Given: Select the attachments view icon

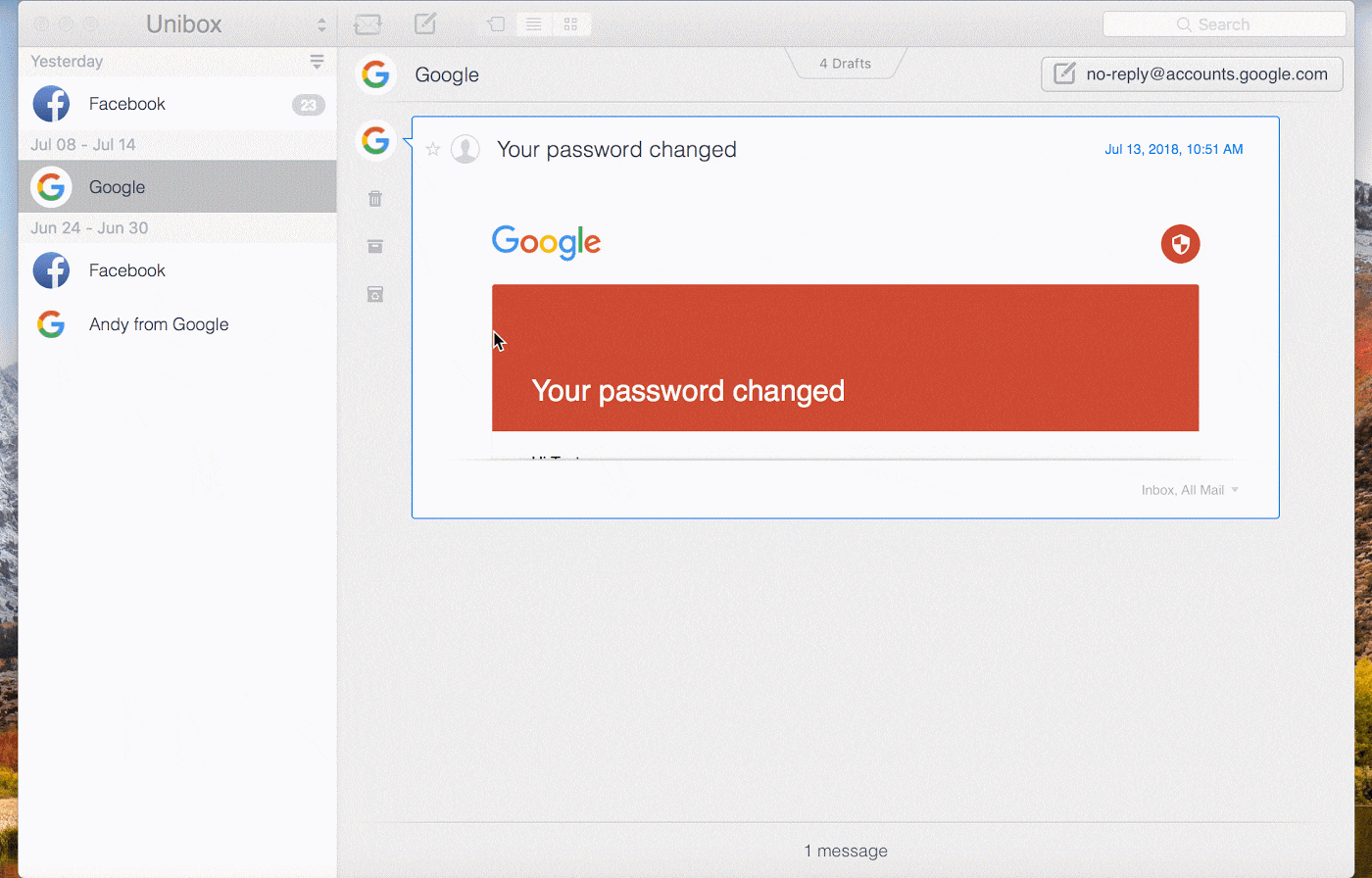Looking at the screenshot, I should pyautogui.click(x=497, y=24).
